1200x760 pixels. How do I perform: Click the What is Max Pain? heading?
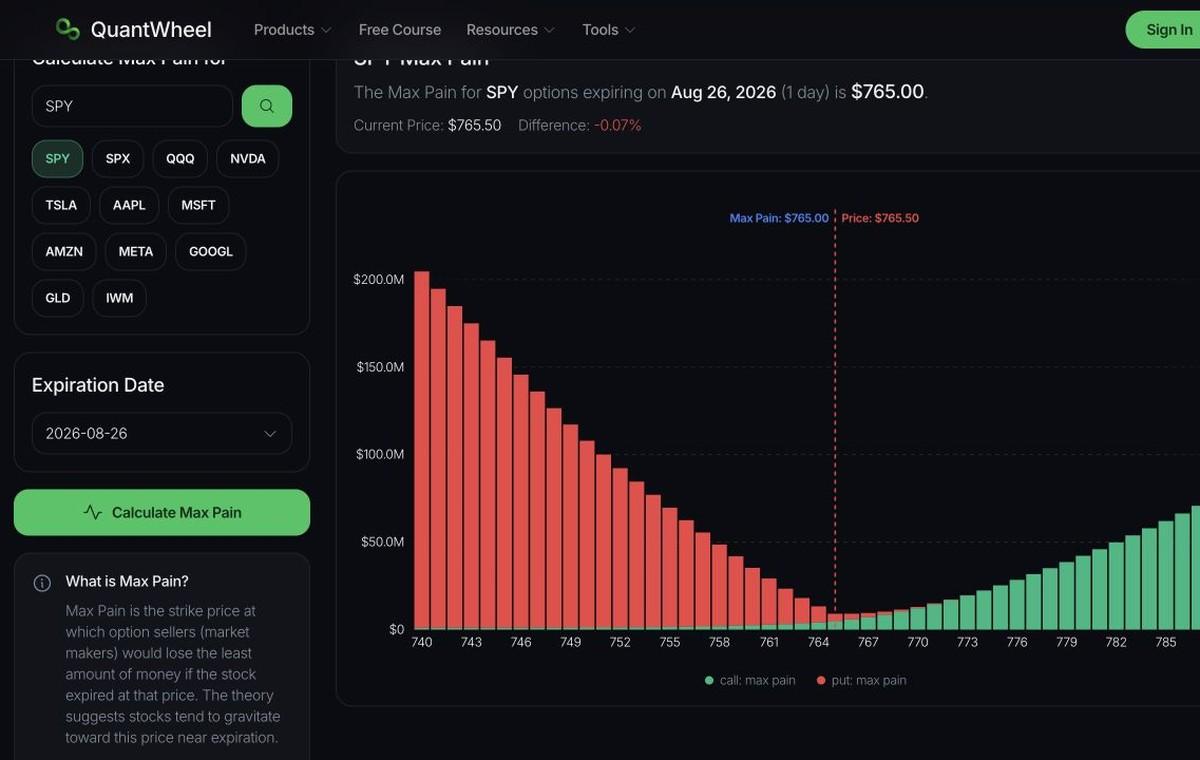coord(127,581)
